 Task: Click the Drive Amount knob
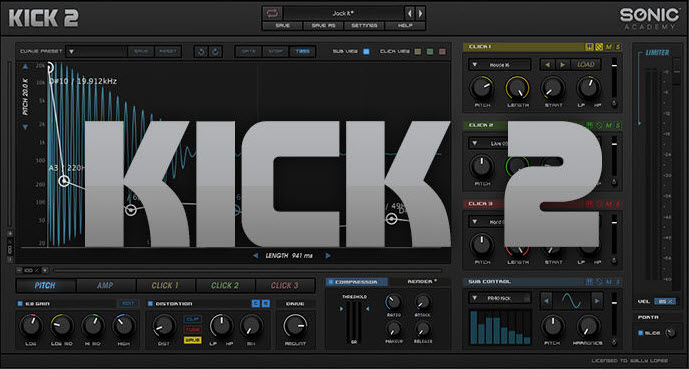[295, 326]
